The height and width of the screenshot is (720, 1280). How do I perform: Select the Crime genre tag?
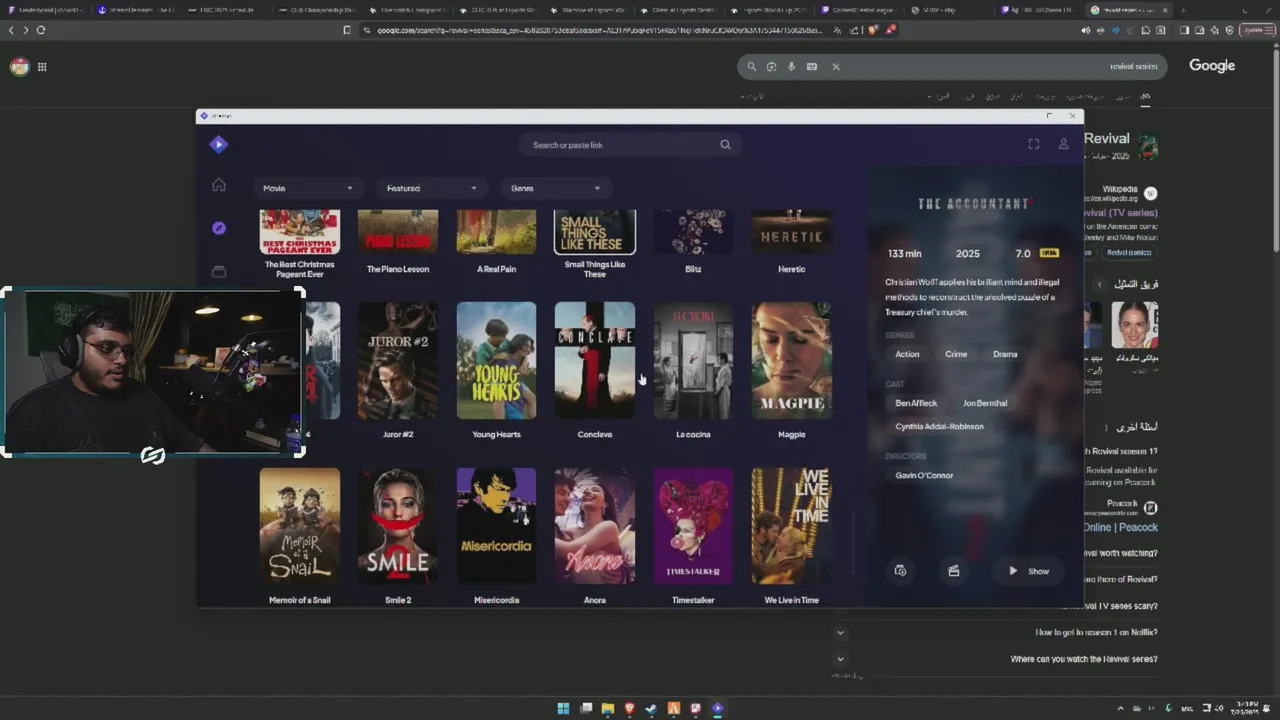(956, 354)
